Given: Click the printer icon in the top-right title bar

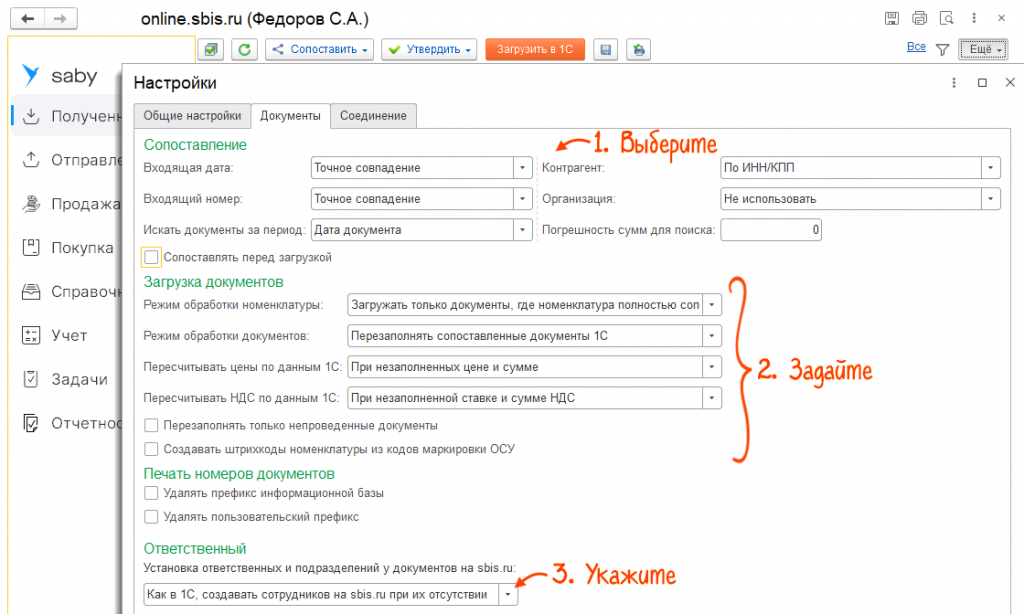Looking at the screenshot, I should click(920, 18).
